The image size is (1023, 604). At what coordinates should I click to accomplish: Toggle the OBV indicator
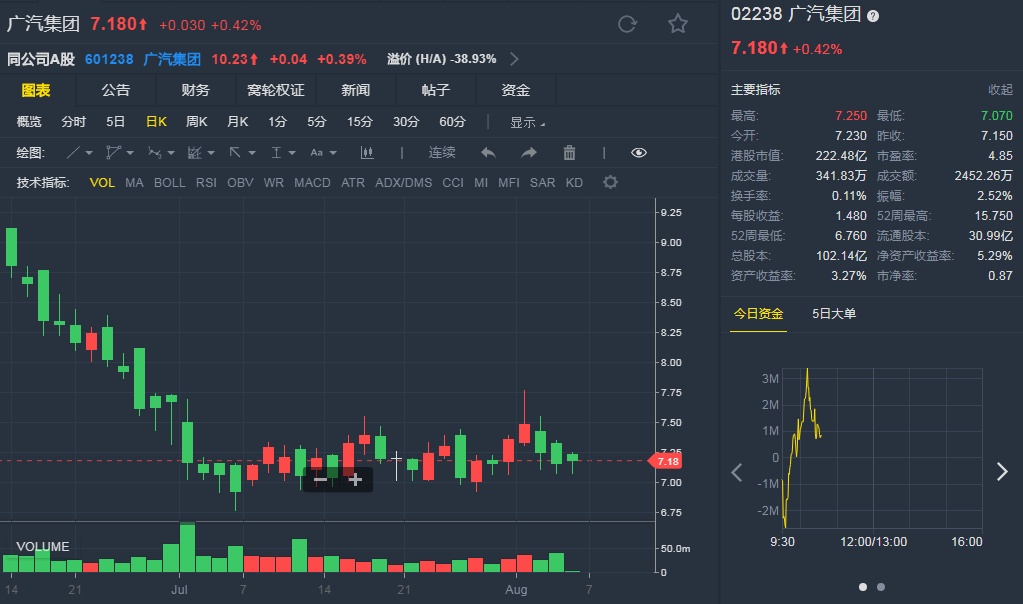pos(240,183)
